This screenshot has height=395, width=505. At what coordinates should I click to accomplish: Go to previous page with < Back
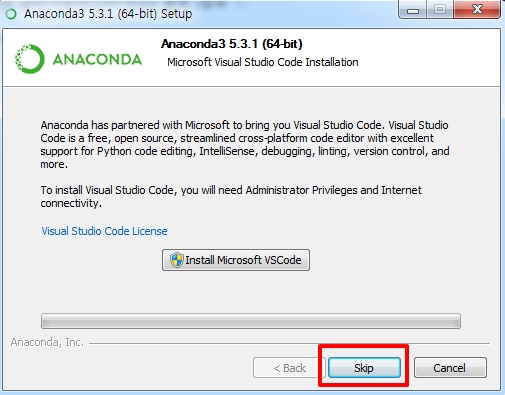click(x=289, y=368)
